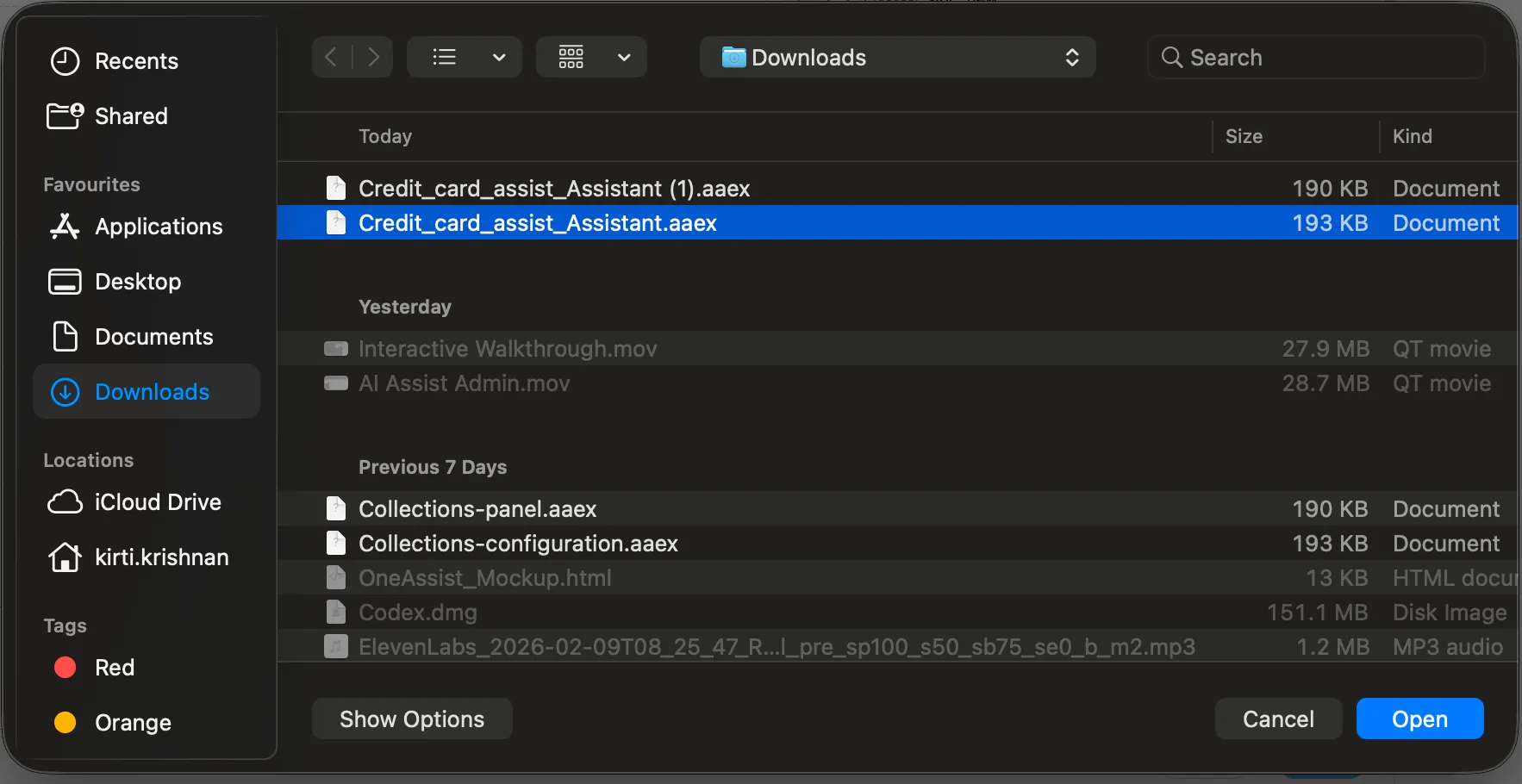1522x784 pixels.
Task: Click the Previous 7 Days group header
Action: [433, 467]
